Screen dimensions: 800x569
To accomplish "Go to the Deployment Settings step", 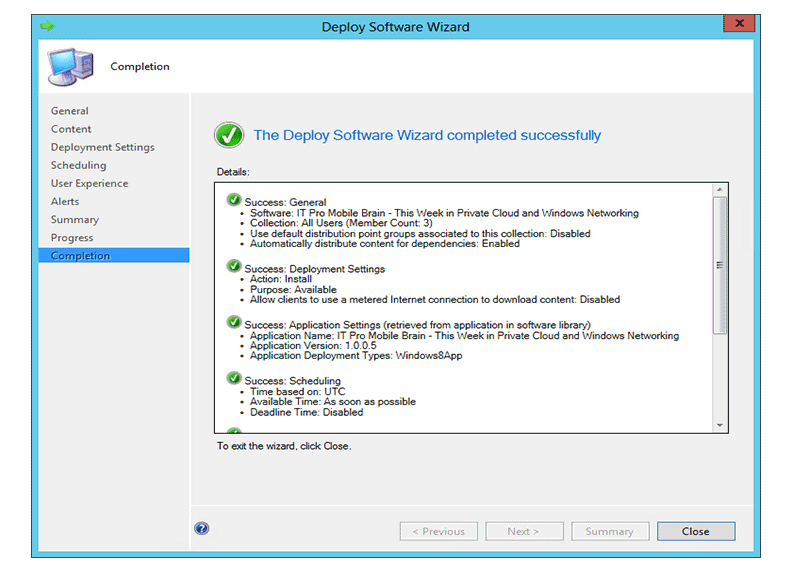I will 103,147.
